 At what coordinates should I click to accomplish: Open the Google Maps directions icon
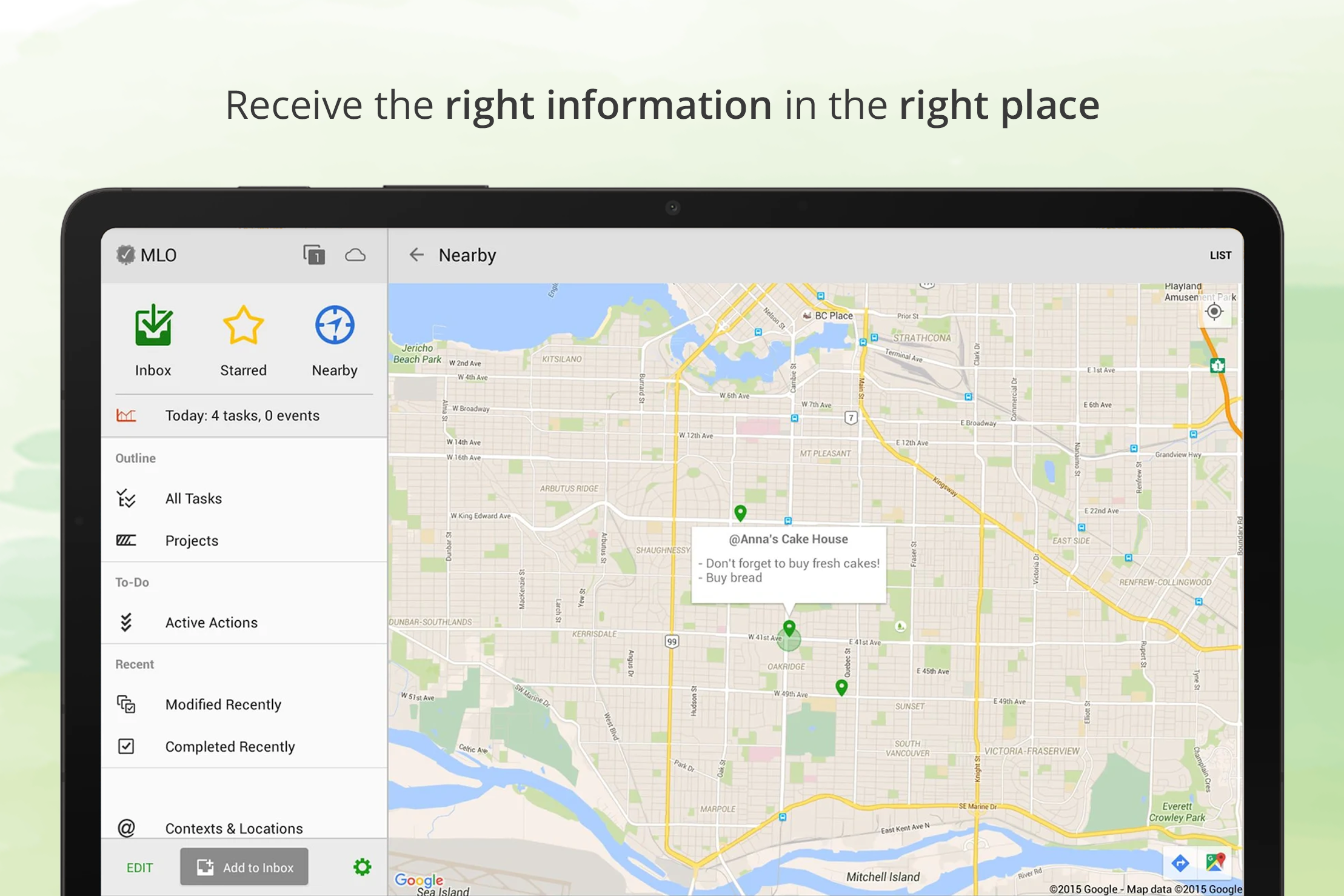(1180, 863)
